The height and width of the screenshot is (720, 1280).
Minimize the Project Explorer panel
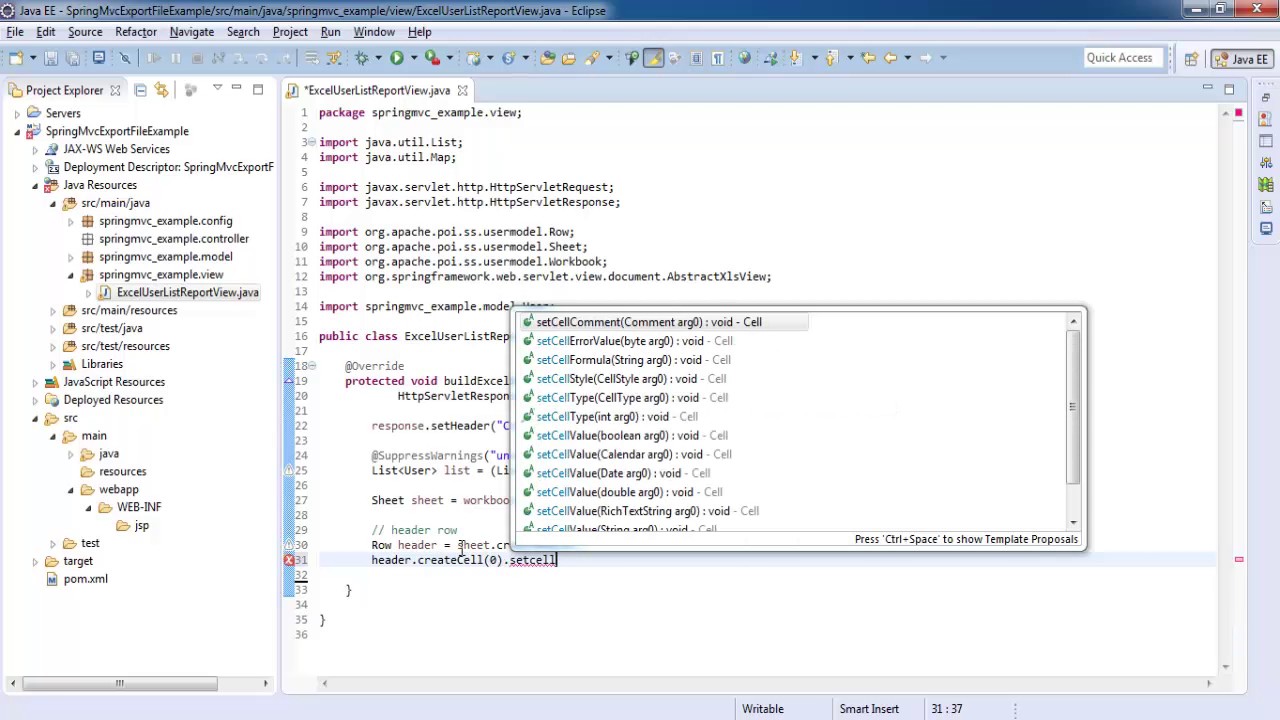tap(236, 89)
